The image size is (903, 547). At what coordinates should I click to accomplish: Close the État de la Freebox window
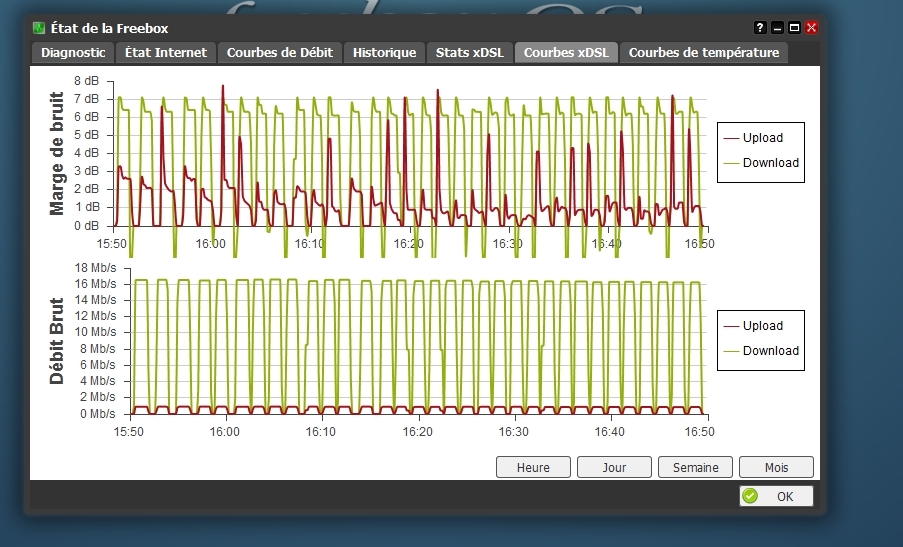811,28
